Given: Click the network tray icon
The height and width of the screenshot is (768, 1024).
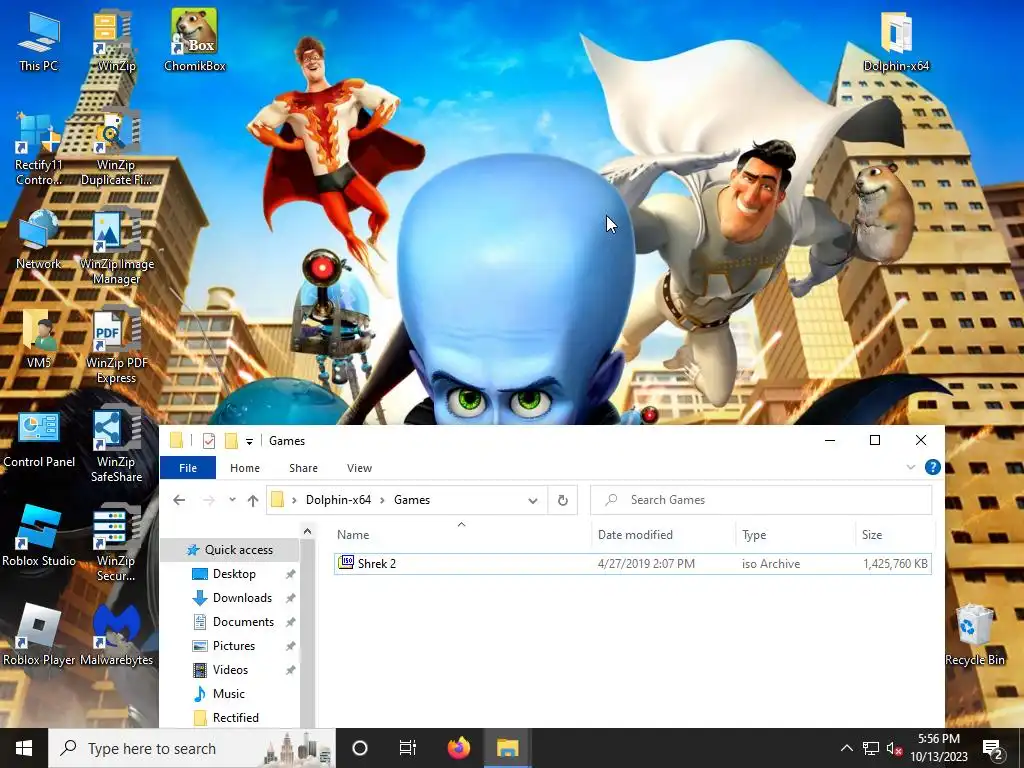Looking at the screenshot, I should point(871,748).
